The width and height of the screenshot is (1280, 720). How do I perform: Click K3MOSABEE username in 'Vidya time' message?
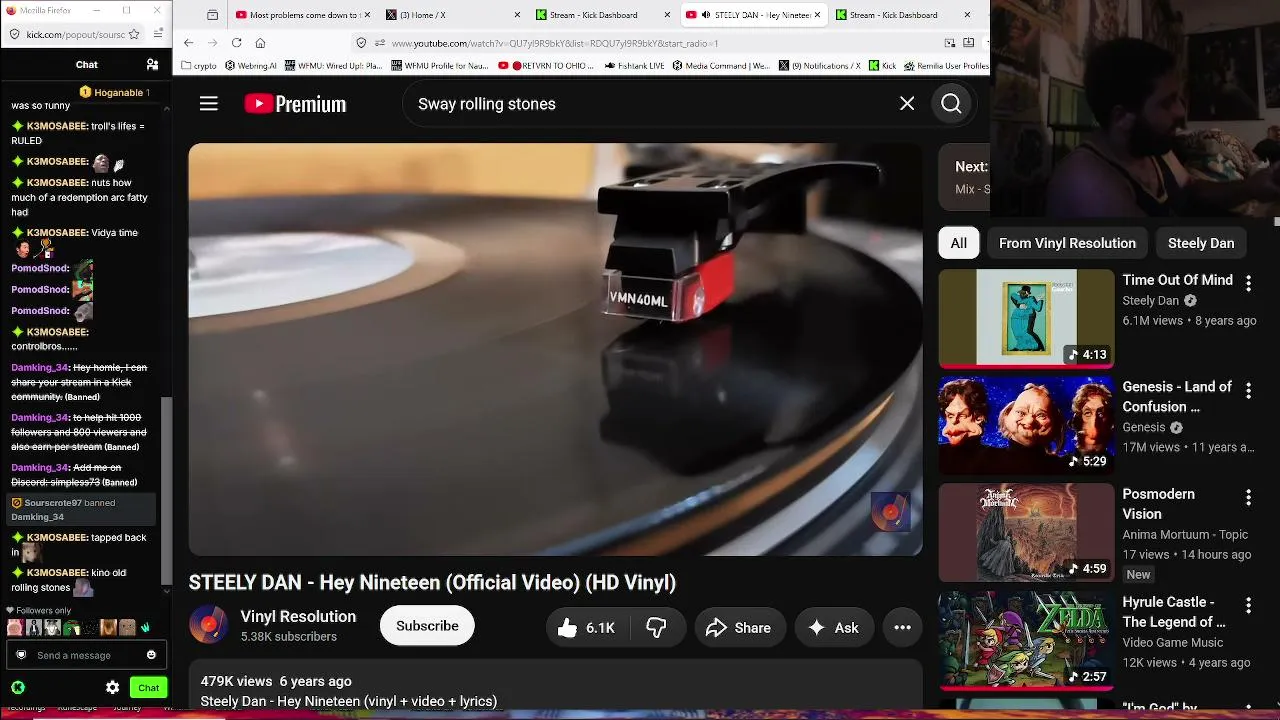tap(57, 233)
